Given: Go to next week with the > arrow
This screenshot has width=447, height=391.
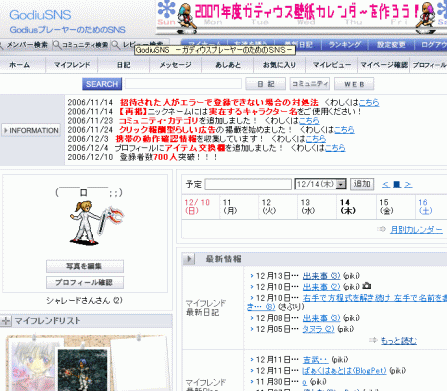Looking at the screenshot, I should coord(408,184).
